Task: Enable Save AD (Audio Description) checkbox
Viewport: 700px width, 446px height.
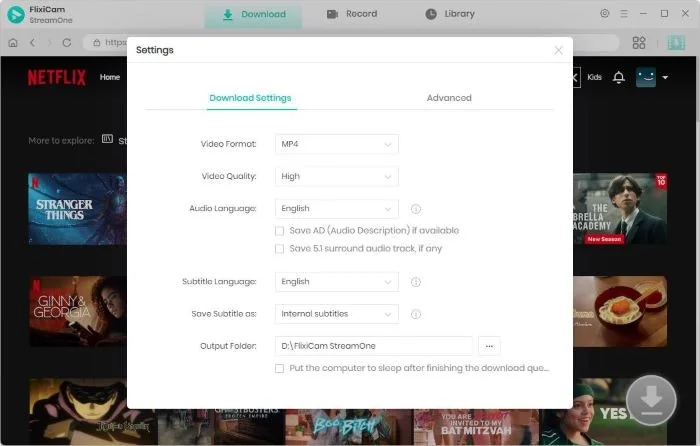Action: point(280,230)
